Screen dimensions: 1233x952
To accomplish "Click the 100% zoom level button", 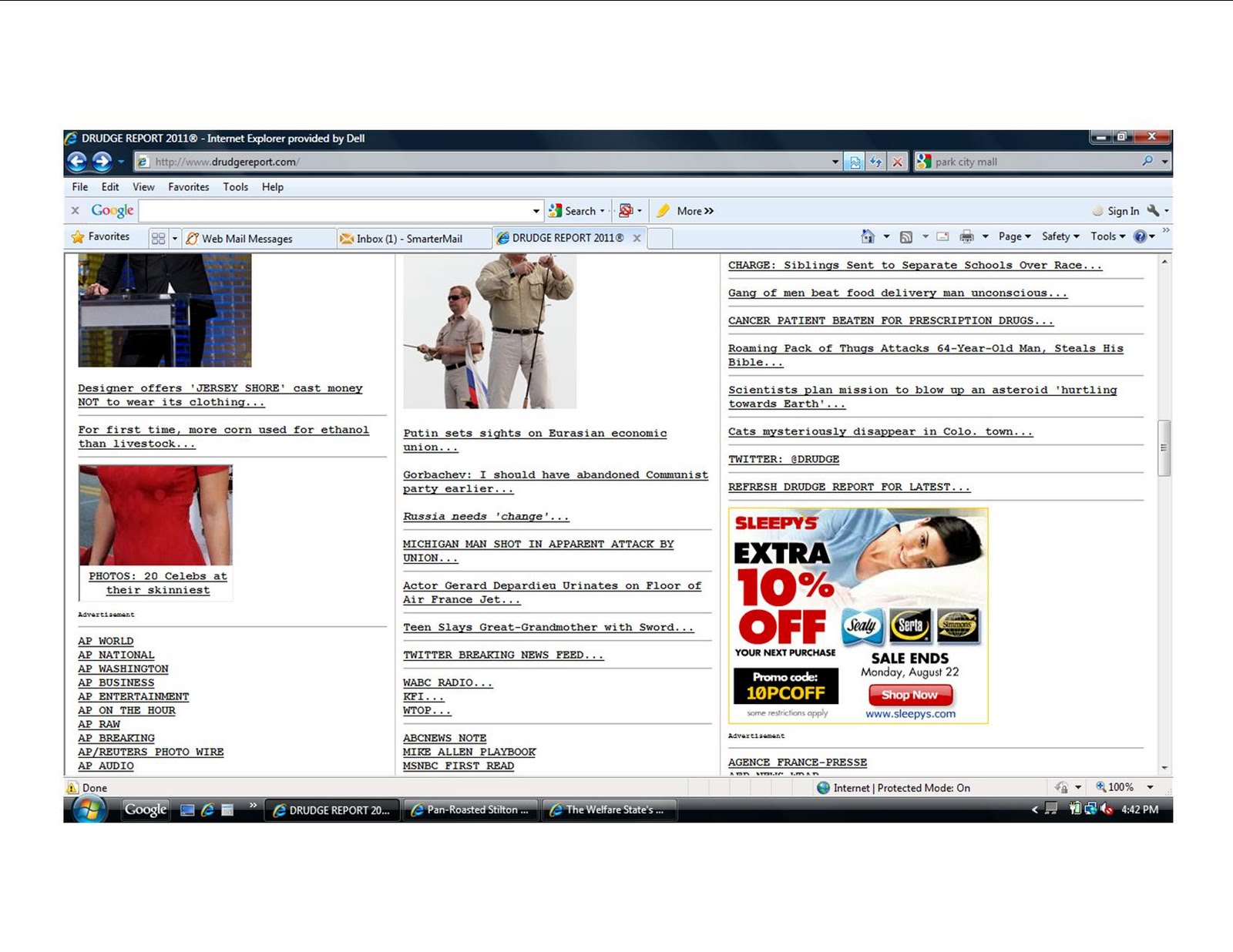I will [x=1115, y=787].
